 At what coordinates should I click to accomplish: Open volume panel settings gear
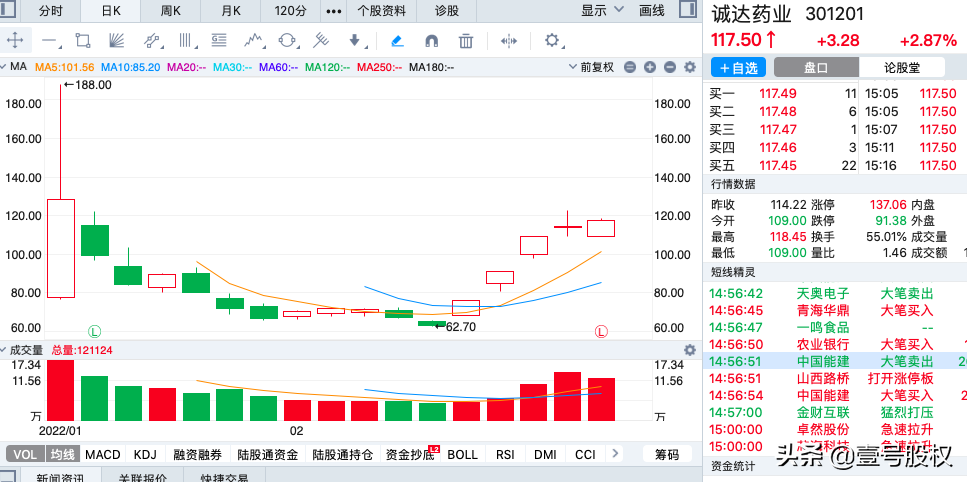[690, 349]
